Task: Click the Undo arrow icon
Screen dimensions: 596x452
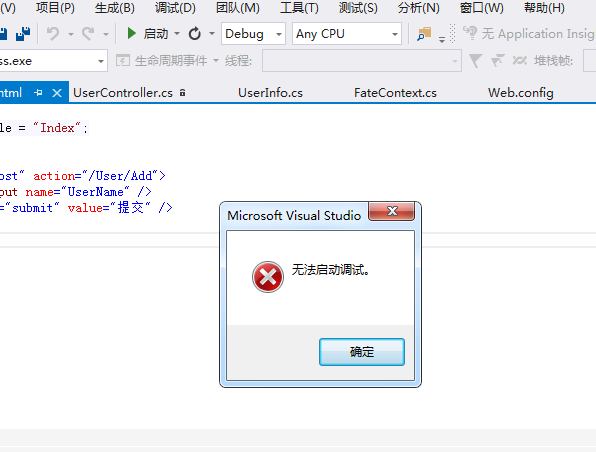Action: (53, 34)
